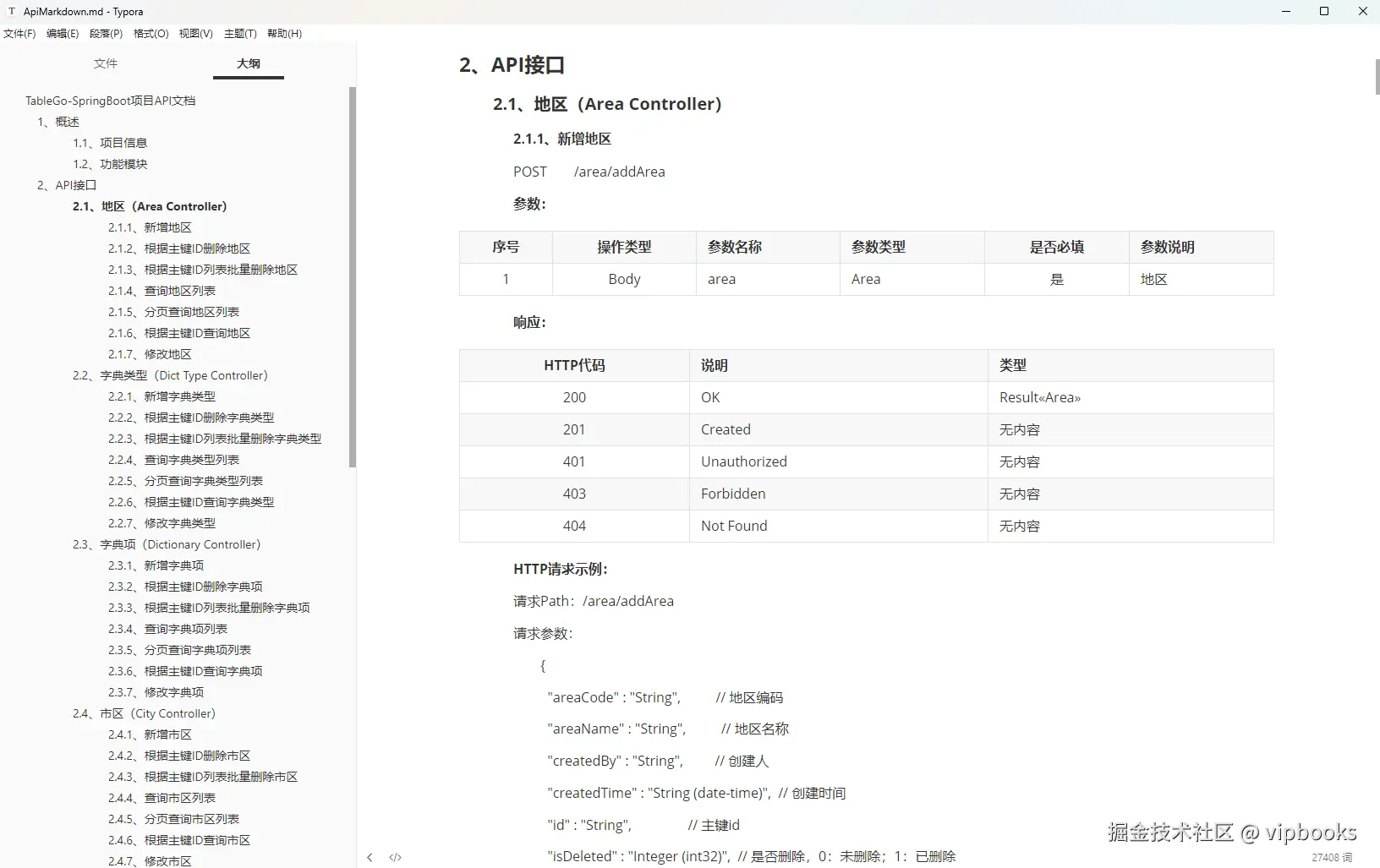1380x868 pixels.
Task: Jump to 2.2.3、根据主键ID列表批量删除字典类型
Action: [215, 439]
